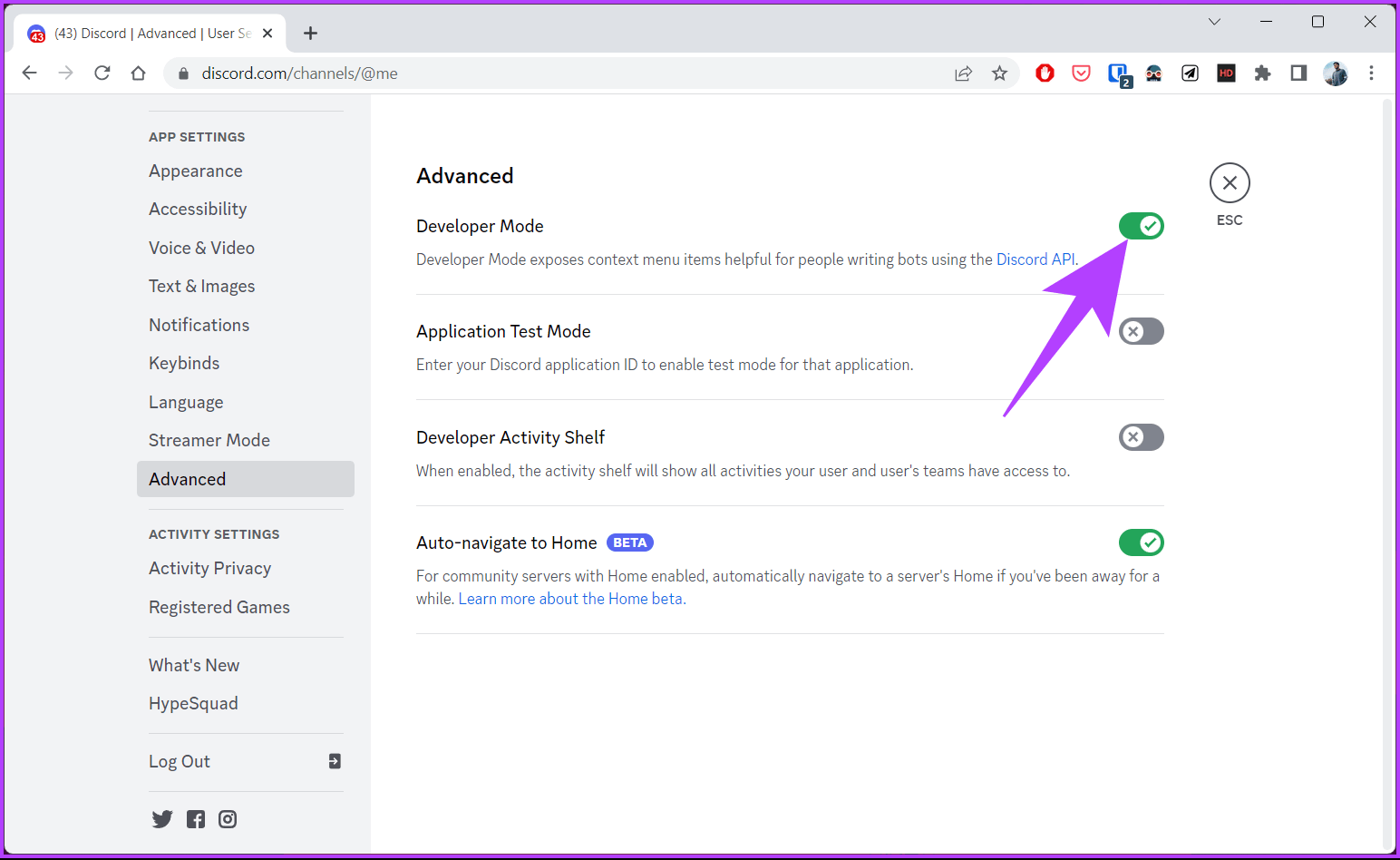The width and height of the screenshot is (1400, 860).
Task: Open Discord's Facebook page icon
Action: pyautogui.click(x=195, y=818)
